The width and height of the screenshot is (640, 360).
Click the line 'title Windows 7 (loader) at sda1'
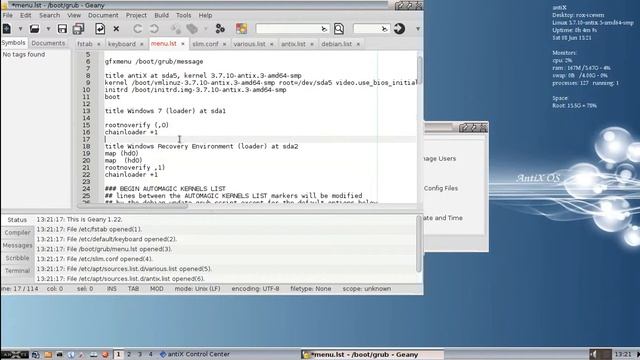pyautogui.click(x=165, y=111)
